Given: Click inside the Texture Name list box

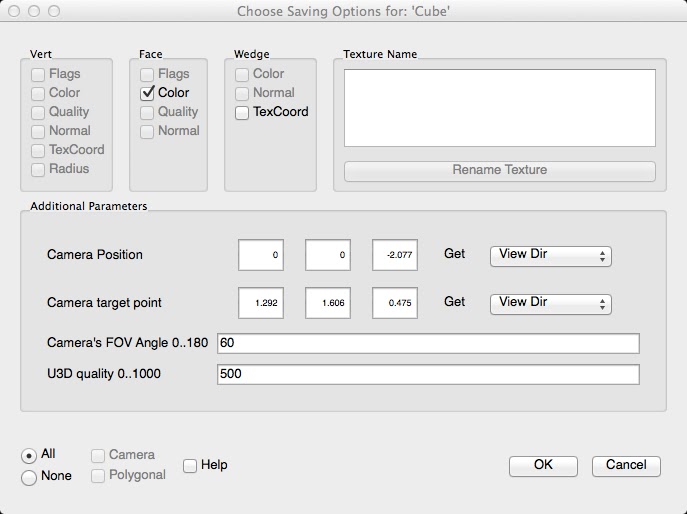Looking at the screenshot, I should click(x=499, y=108).
